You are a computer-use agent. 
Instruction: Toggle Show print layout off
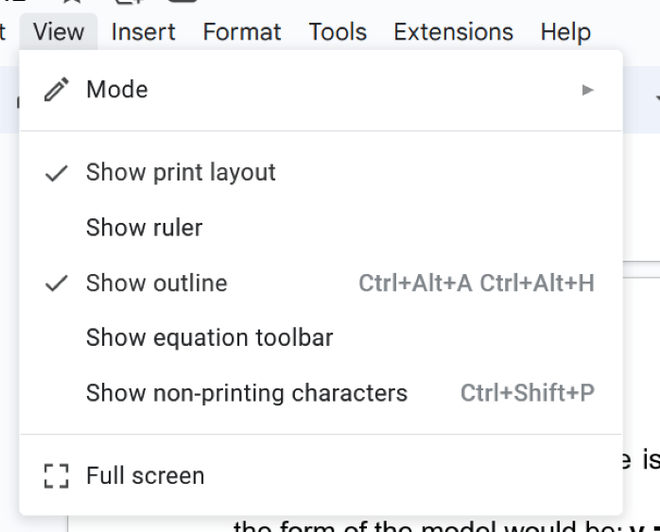[x=181, y=173]
